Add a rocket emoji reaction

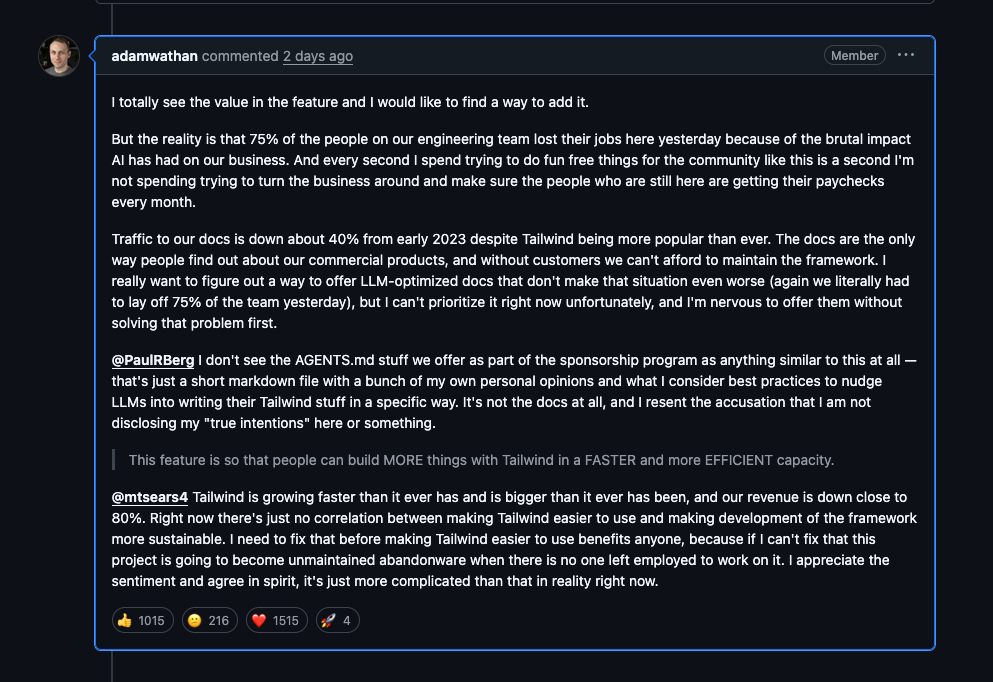tap(335, 620)
